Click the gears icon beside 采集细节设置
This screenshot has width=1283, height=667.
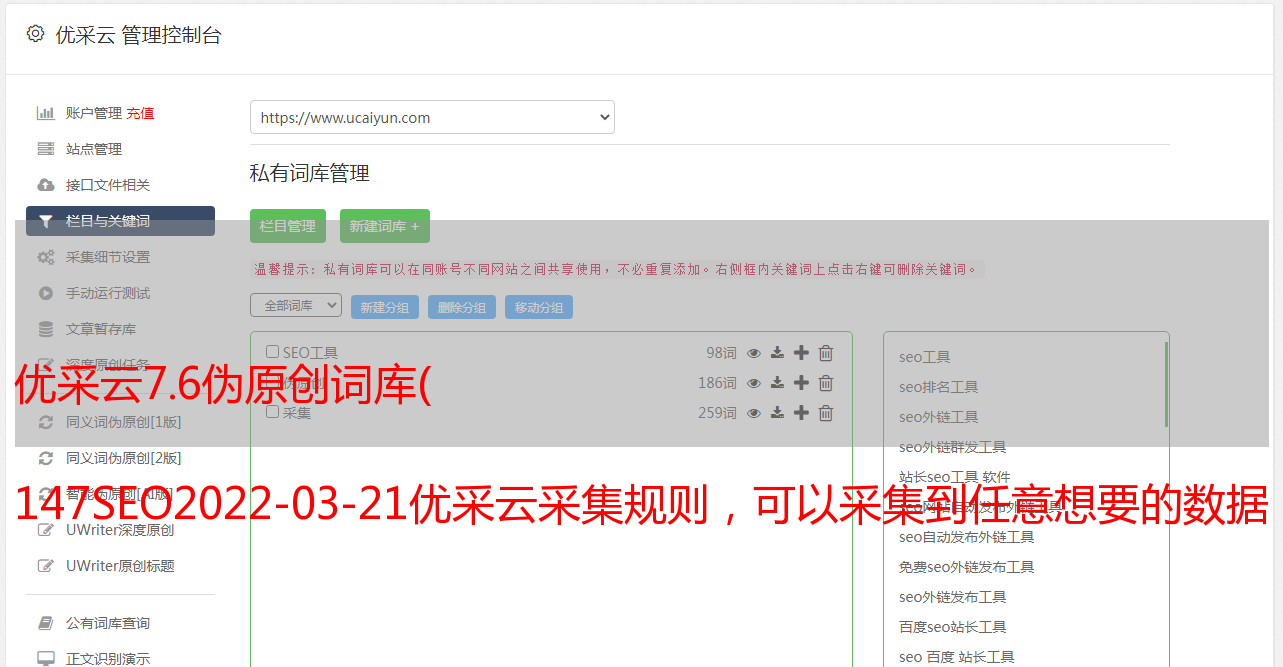tap(46, 257)
